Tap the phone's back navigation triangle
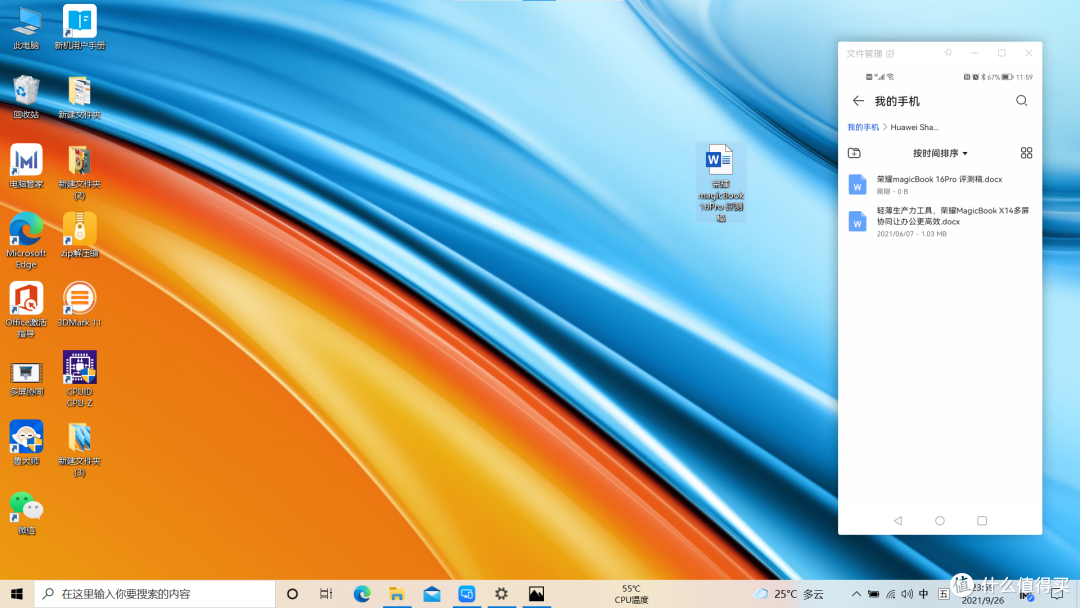 [897, 521]
